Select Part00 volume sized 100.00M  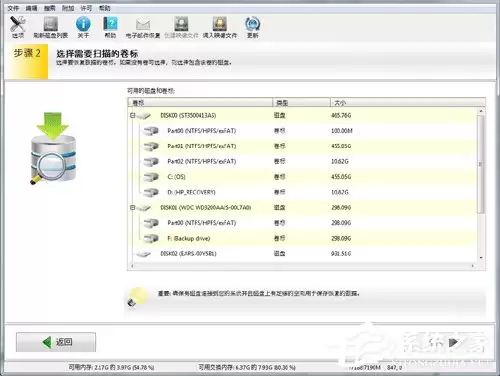[x=302, y=131]
